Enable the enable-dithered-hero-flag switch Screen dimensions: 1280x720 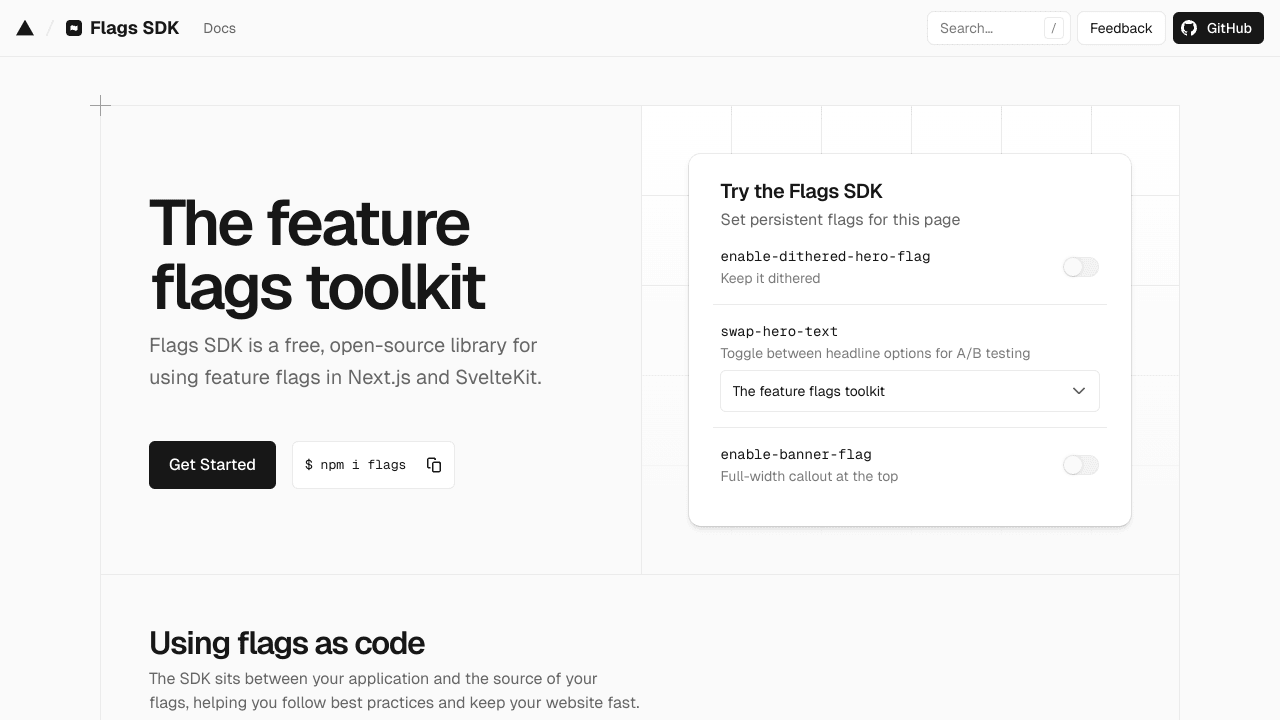[x=1081, y=267]
